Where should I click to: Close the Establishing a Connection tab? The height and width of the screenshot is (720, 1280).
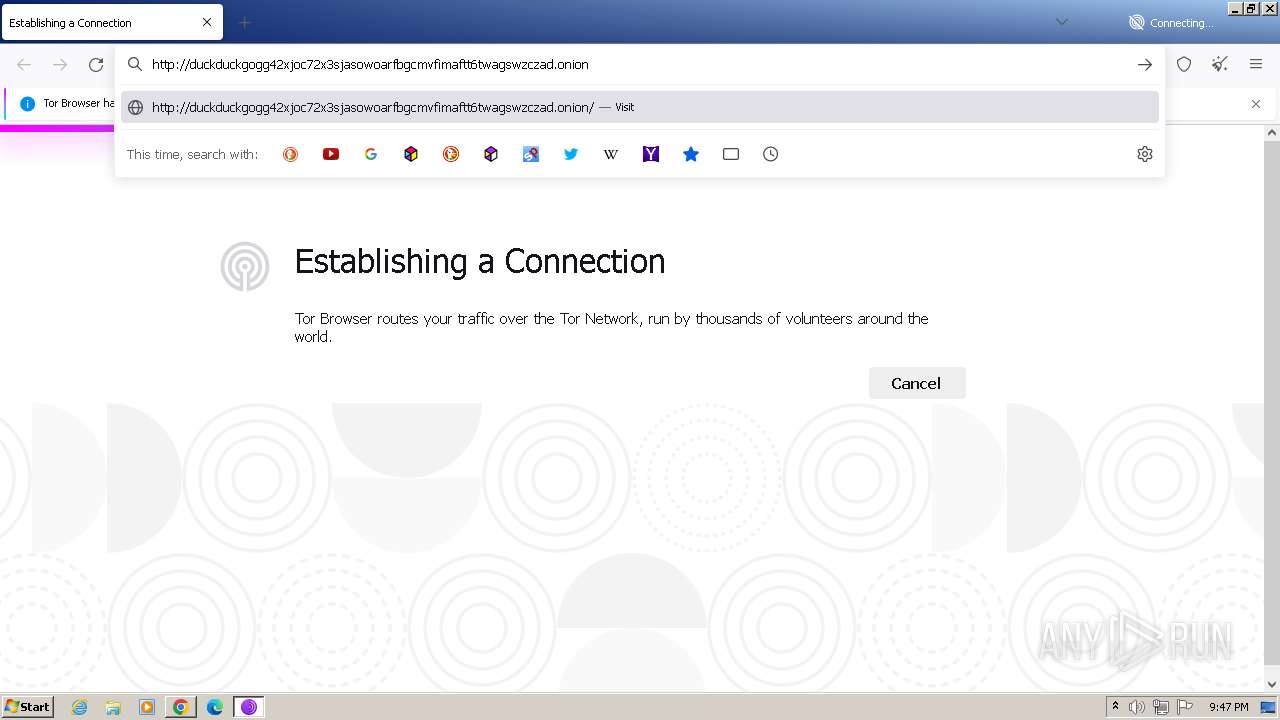coord(207,22)
